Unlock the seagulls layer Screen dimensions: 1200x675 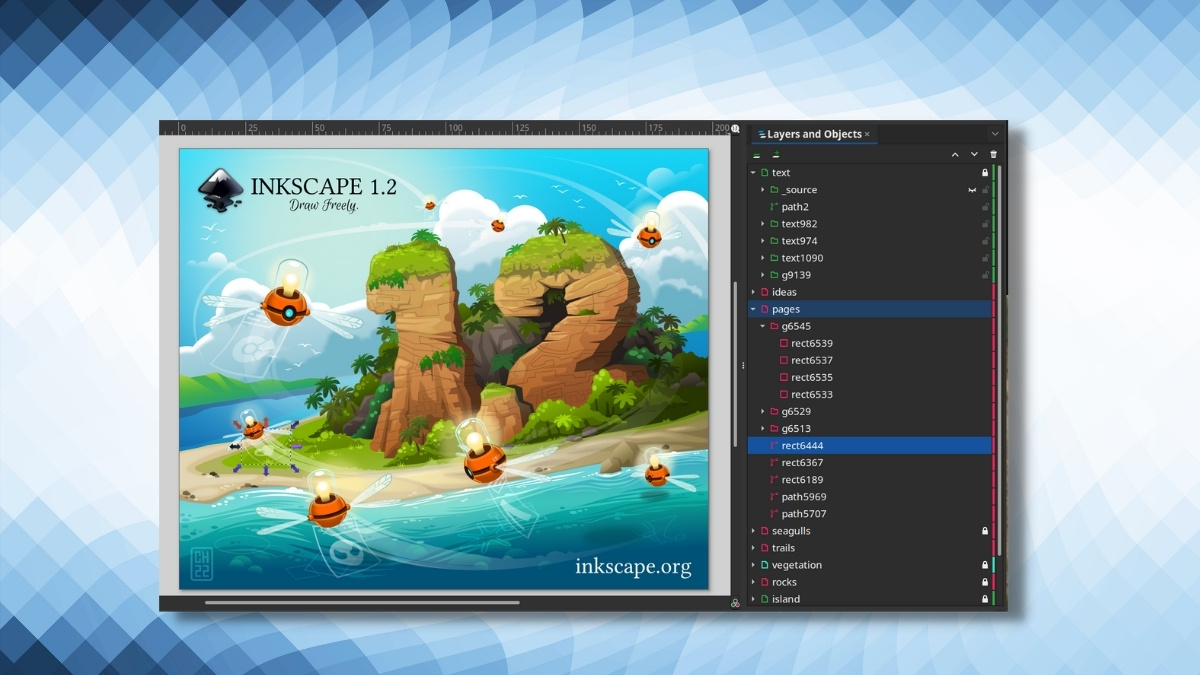(x=985, y=530)
